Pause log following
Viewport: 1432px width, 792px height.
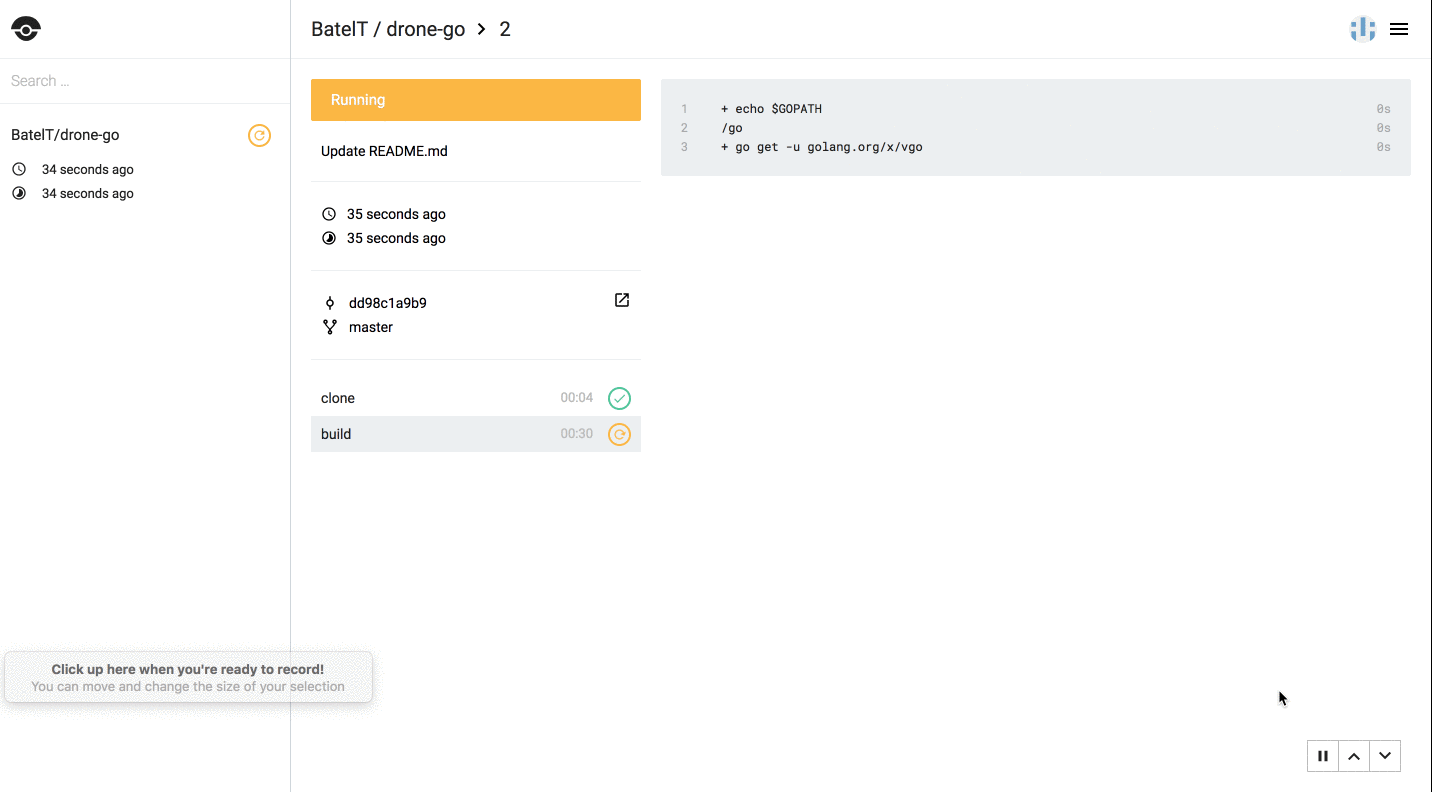point(1322,756)
